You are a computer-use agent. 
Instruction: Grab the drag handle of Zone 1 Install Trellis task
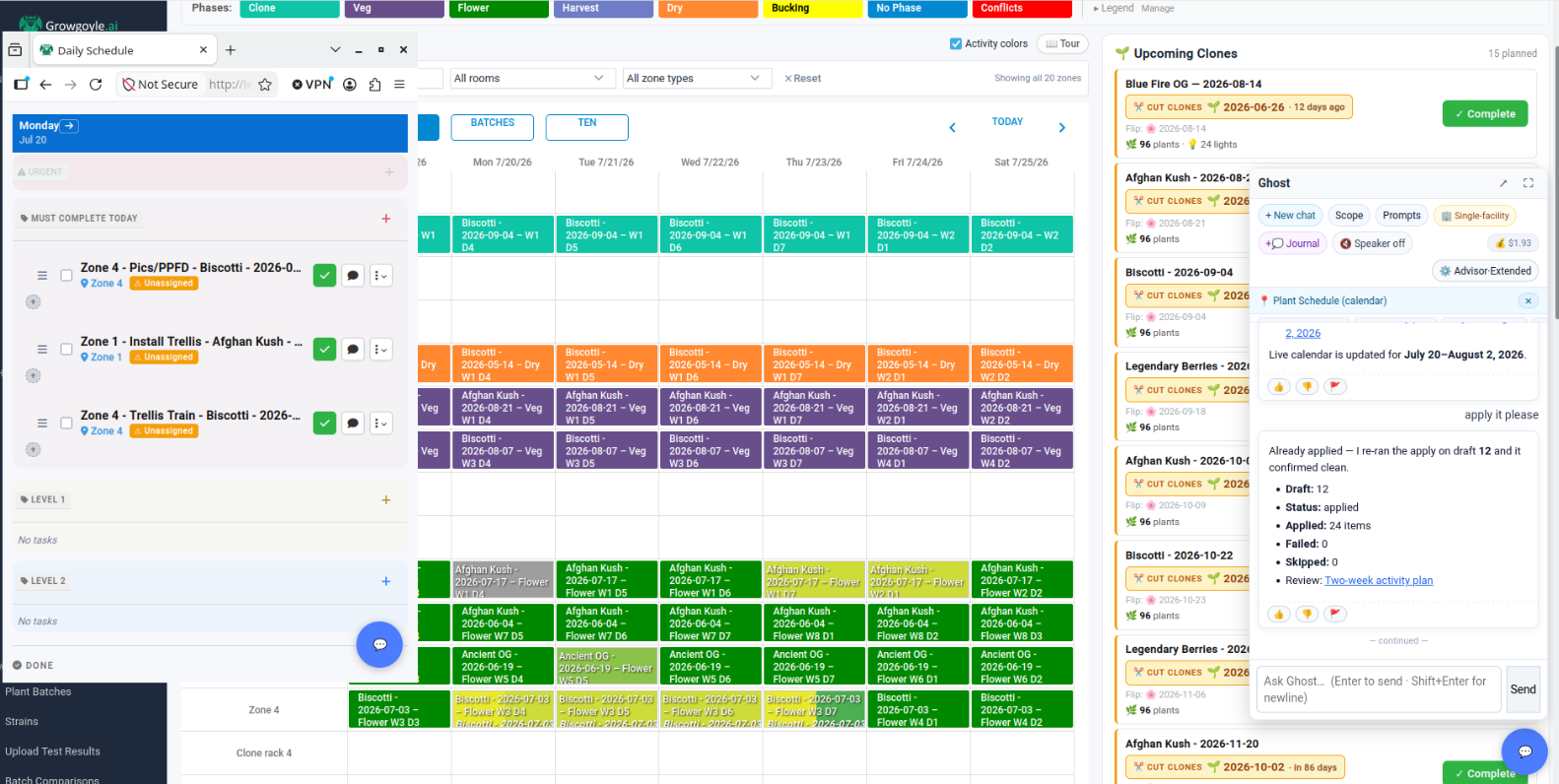[42, 349]
